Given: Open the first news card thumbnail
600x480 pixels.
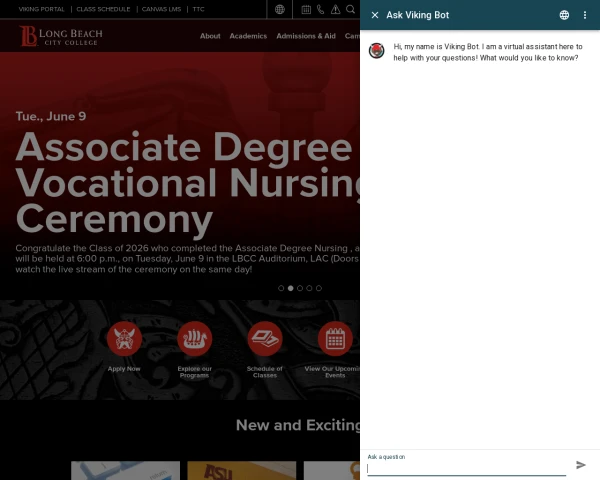Looking at the screenshot, I should pos(126,470).
